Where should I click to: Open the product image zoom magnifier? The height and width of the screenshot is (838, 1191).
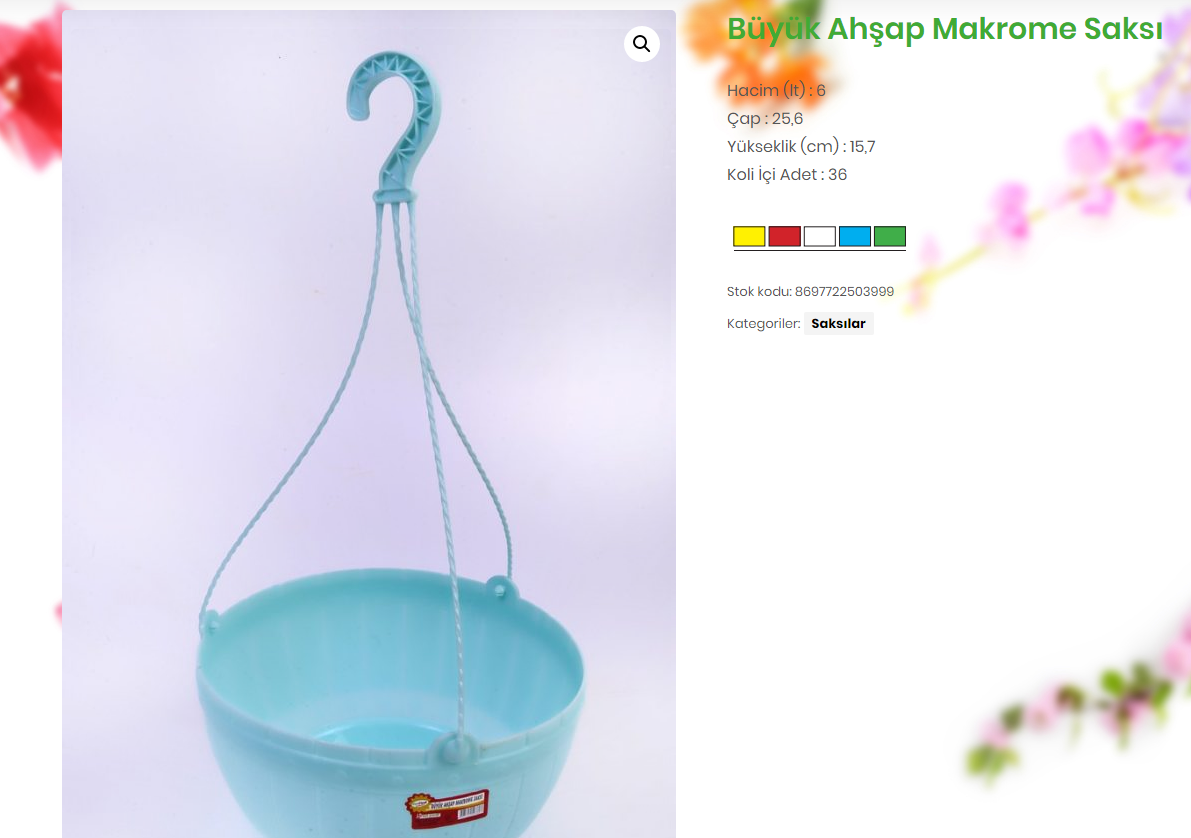[x=642, y=44]
